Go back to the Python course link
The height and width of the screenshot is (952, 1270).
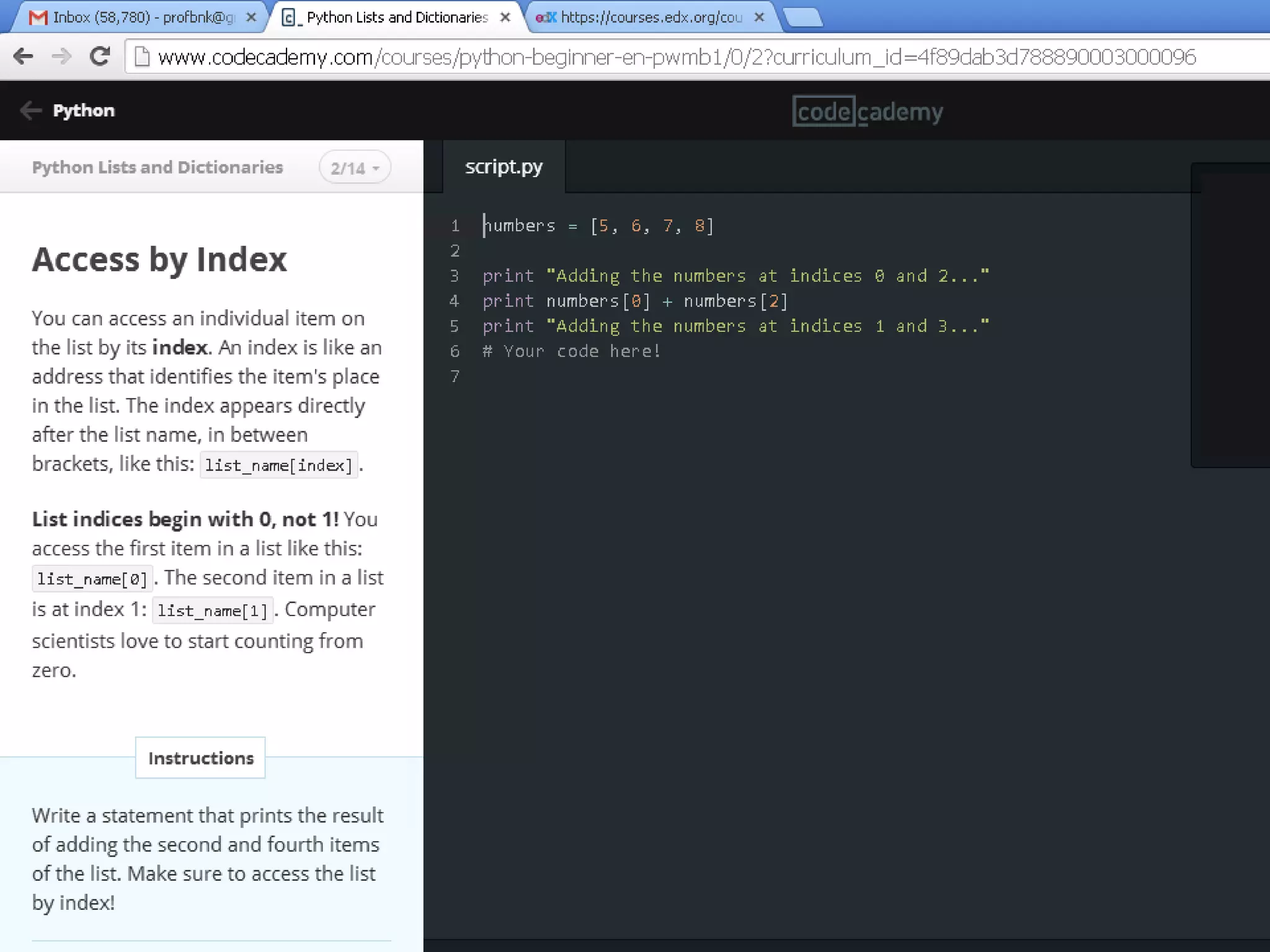point(84,110)
